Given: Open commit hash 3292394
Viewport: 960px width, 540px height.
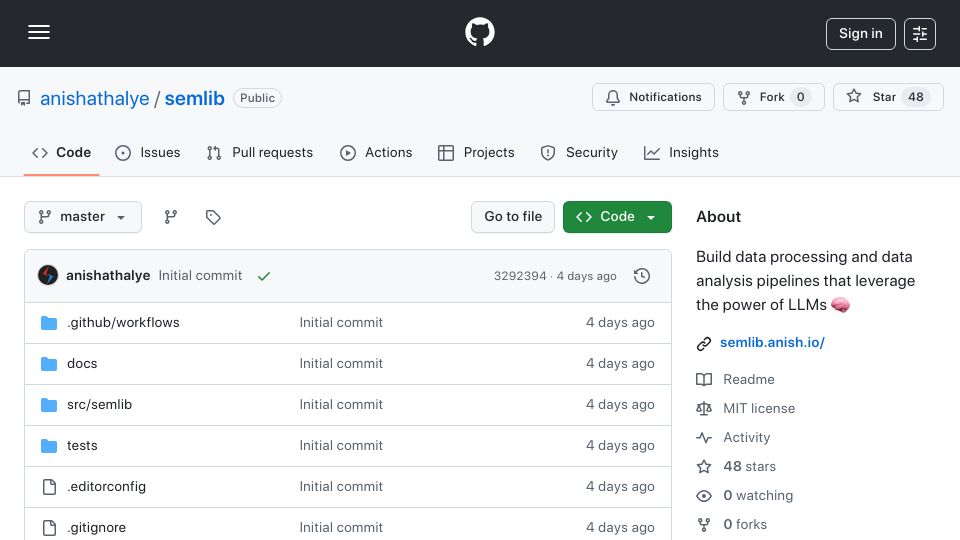Looking at the screenshot, I should click(x=520, y=276).
